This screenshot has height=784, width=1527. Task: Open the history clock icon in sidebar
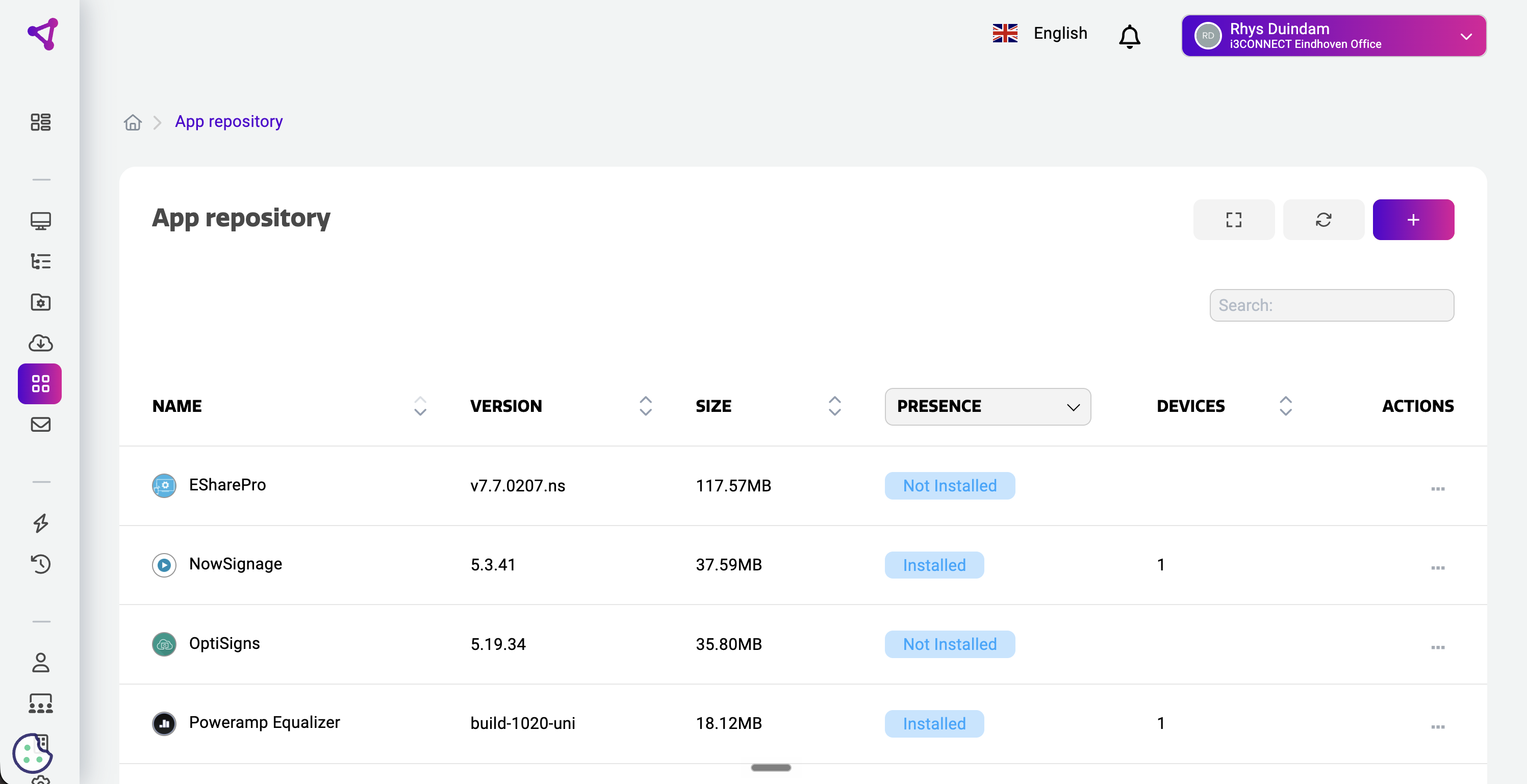[x=40, y=564]
